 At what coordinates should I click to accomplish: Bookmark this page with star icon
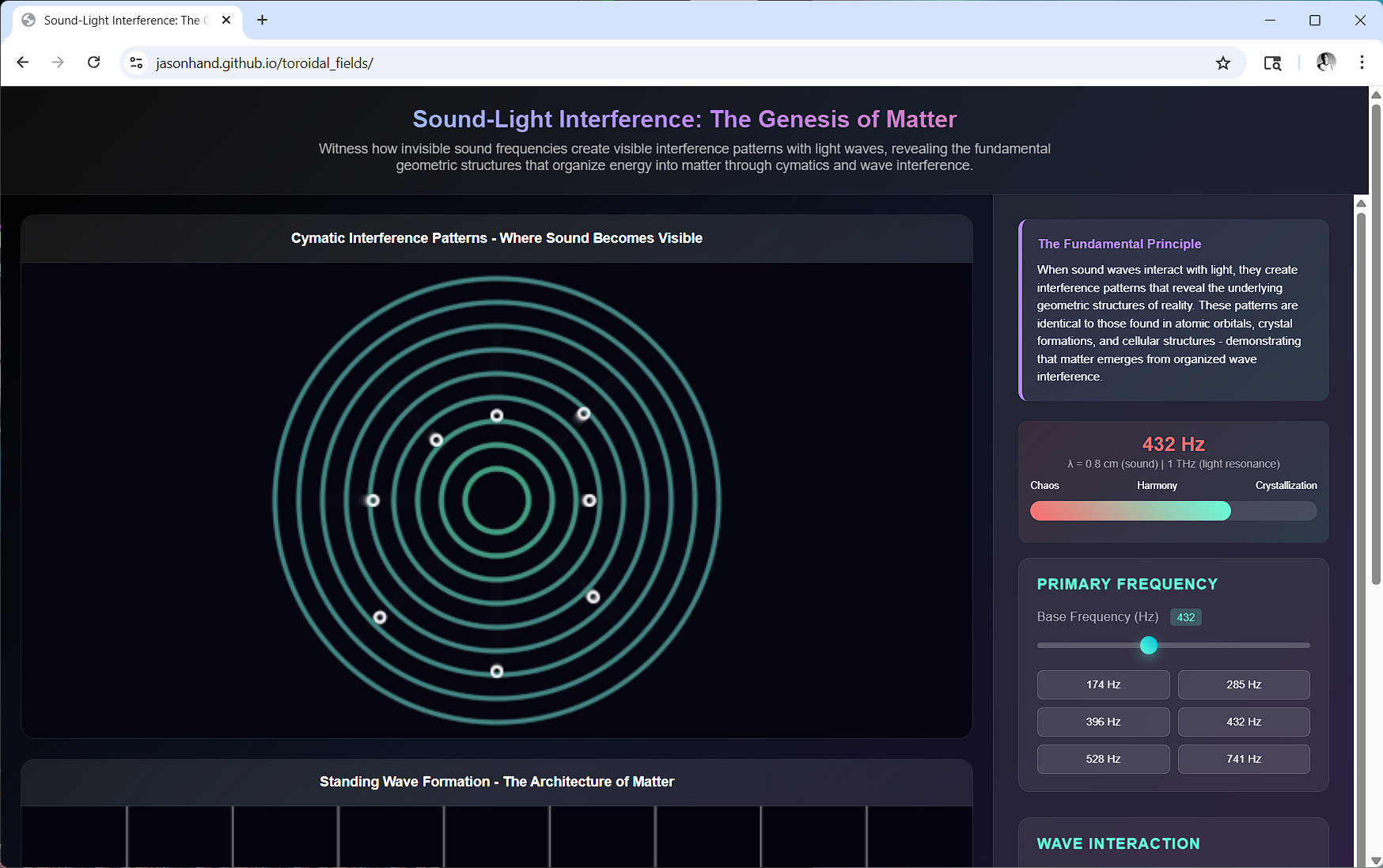pos(1222,63)
